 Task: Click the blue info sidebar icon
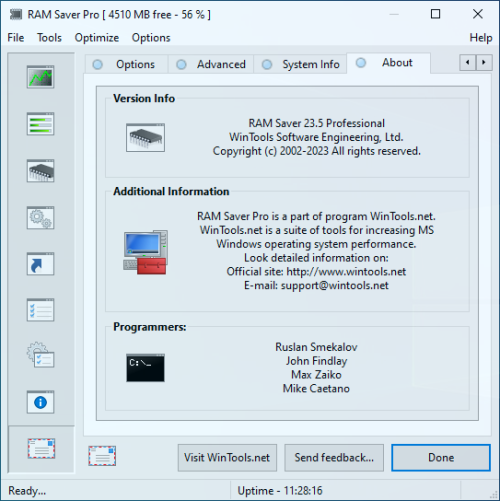(x=40, y=402)
